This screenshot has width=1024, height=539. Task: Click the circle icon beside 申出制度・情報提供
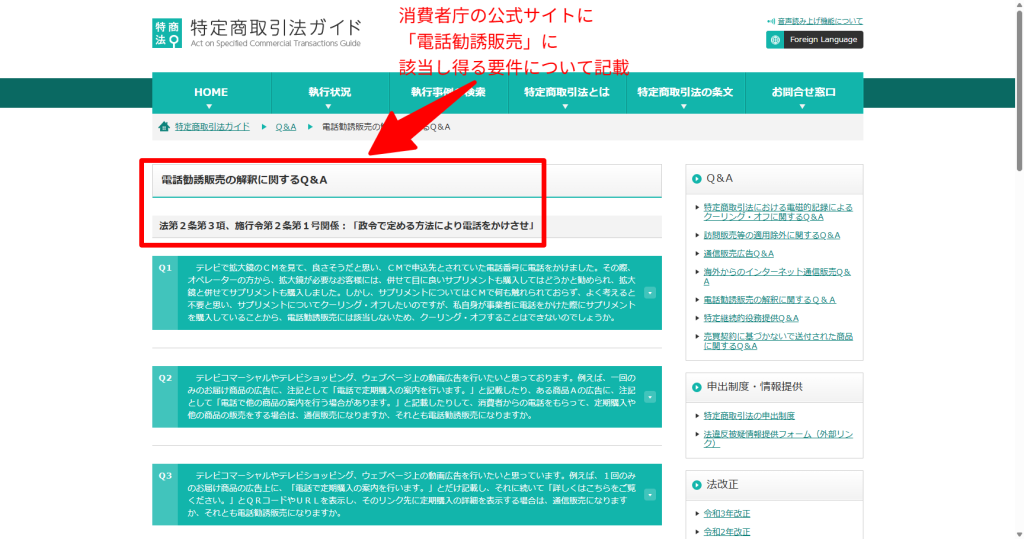click(696, 387)
